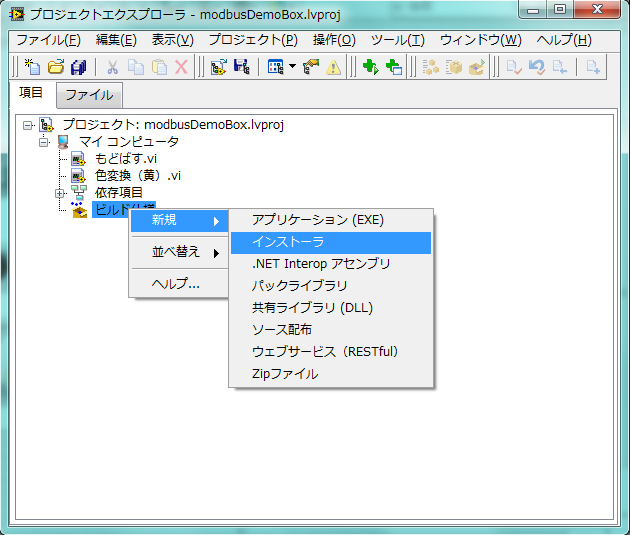The image size is (630, 535).
Task: Click the もどばす.vi file icon
Action: [78, 159]
